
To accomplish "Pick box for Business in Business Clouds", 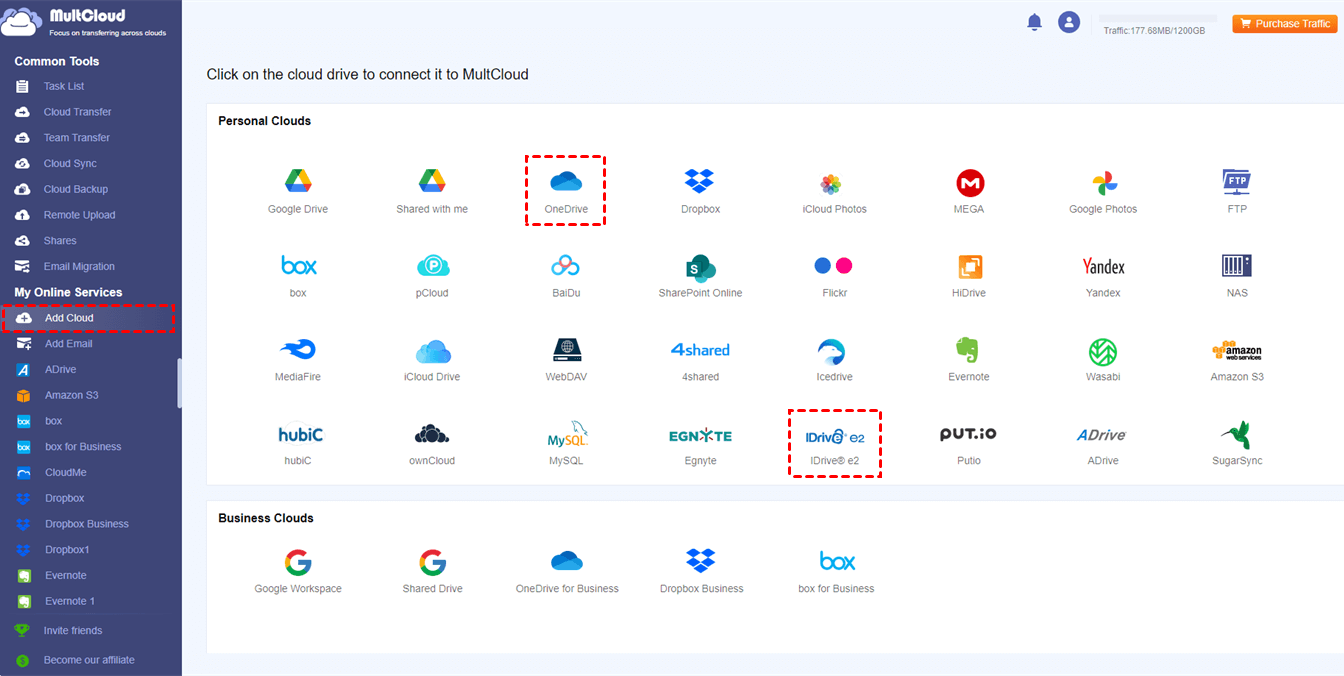I will (x=836, y=571).
